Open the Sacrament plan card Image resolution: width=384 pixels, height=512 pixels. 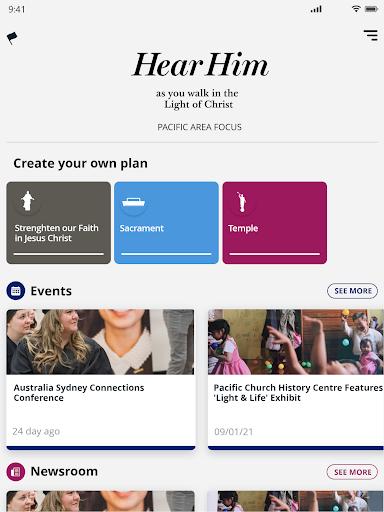pos(166,223)
